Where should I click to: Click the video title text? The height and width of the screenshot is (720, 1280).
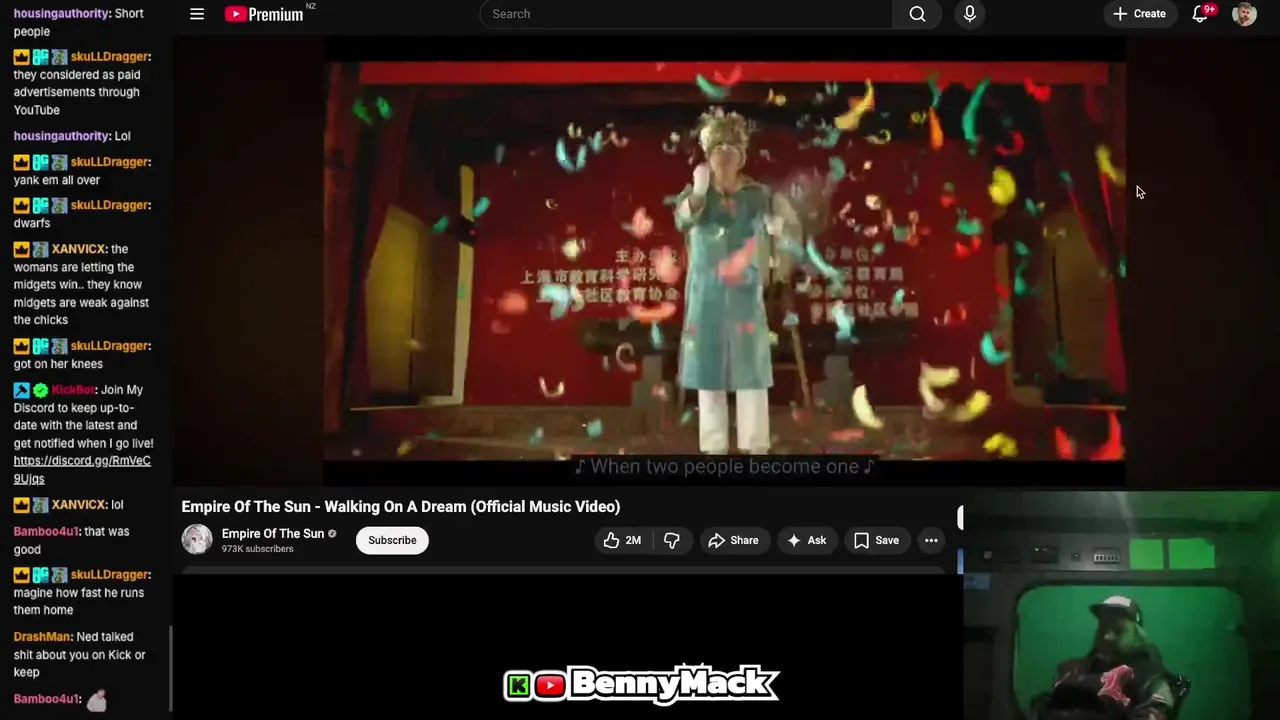pyautogui.click(x=401, y=506)
